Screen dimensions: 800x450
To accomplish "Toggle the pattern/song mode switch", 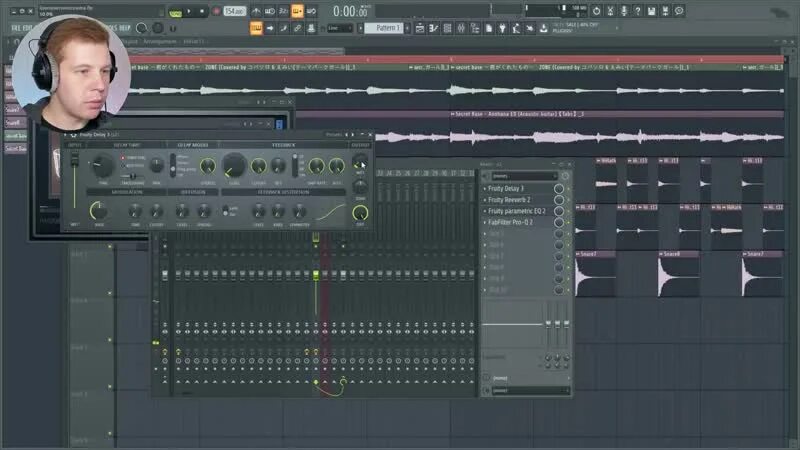I will coord(176,12).
